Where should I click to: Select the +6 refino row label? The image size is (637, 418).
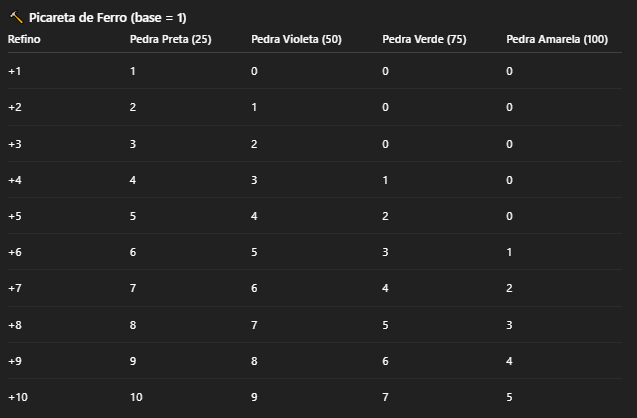pos(15,253)
